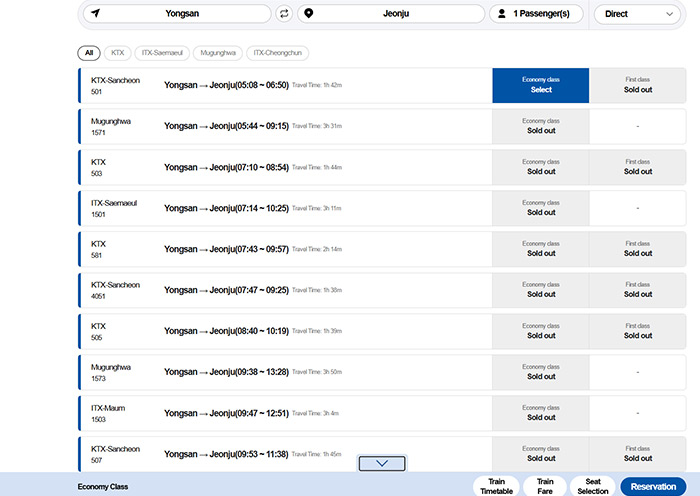The width and height of the screenshot is (700, 496).
Task: Click the 'Yongsan → Jeonju(09:38 ~ 13:28)' row text
Action: click(x=226, y=372)
